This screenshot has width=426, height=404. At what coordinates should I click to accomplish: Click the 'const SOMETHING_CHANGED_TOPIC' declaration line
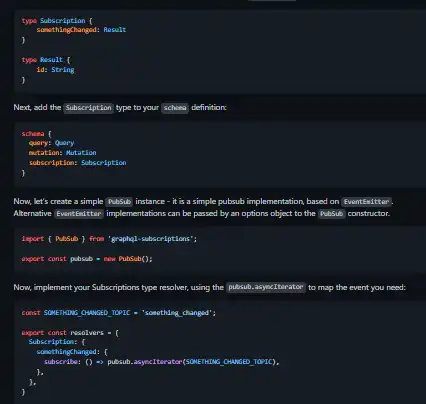(119, 313)
